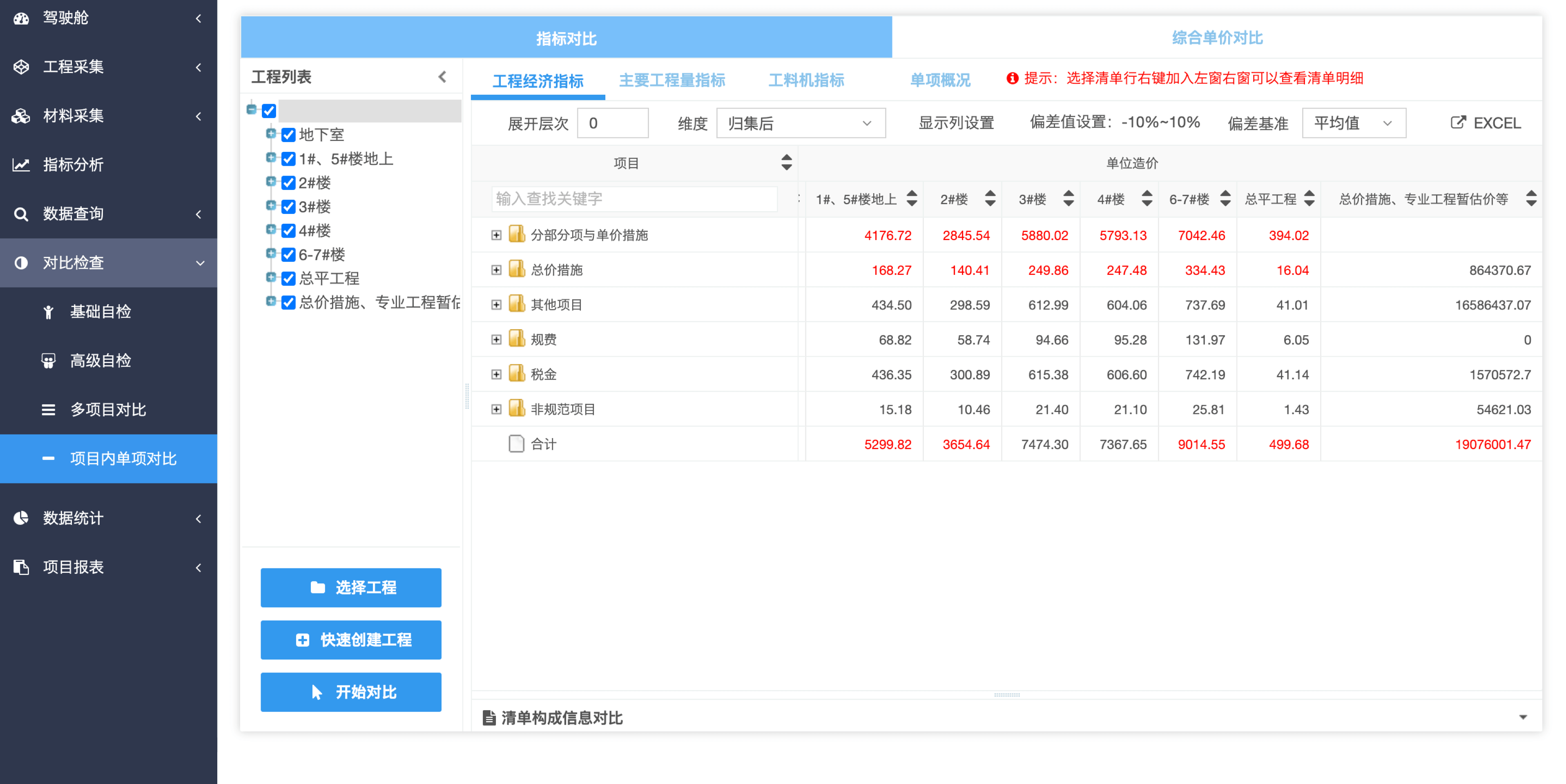Click the 材料采集 cubes icon
Image resolution: width=1566 pixels, height=784 pixels.
[x=21, y=116]
